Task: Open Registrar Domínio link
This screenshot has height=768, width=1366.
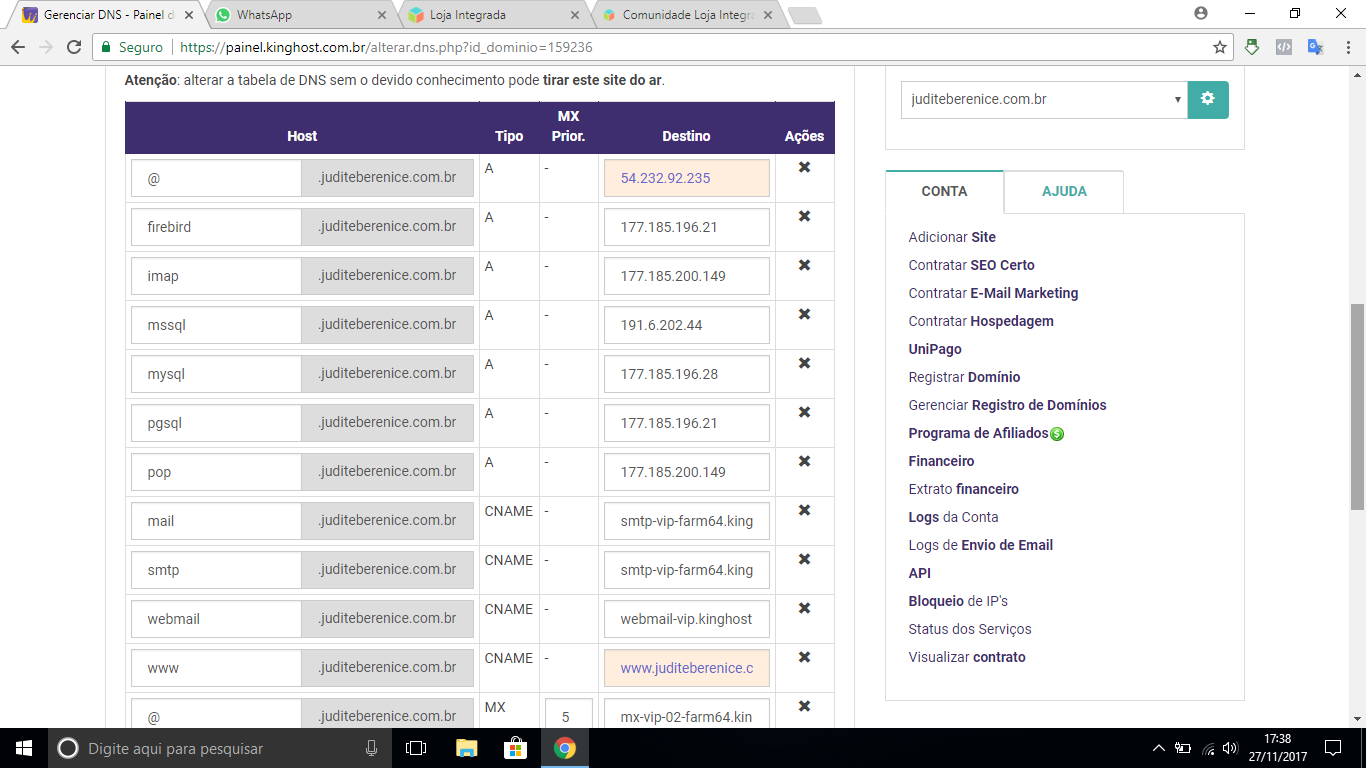Action: (x=964, y=377)
